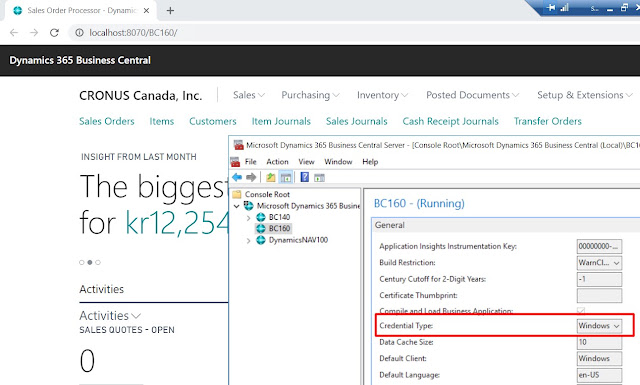This screenshot has width=640, height=385.
Task: Click the signal strength icon in session bar
Action: click(564, 8)
